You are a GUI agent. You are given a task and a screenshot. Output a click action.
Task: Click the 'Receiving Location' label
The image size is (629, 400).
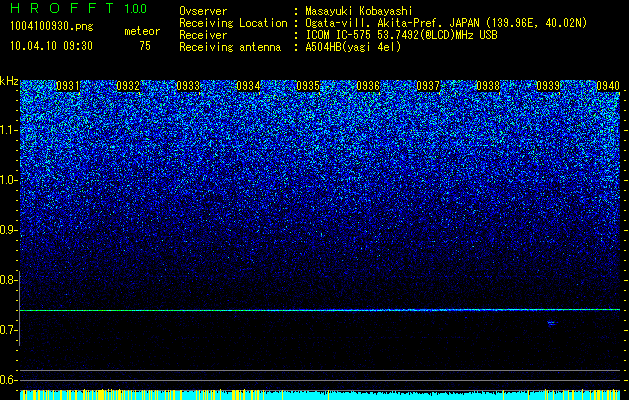point(233,23)
